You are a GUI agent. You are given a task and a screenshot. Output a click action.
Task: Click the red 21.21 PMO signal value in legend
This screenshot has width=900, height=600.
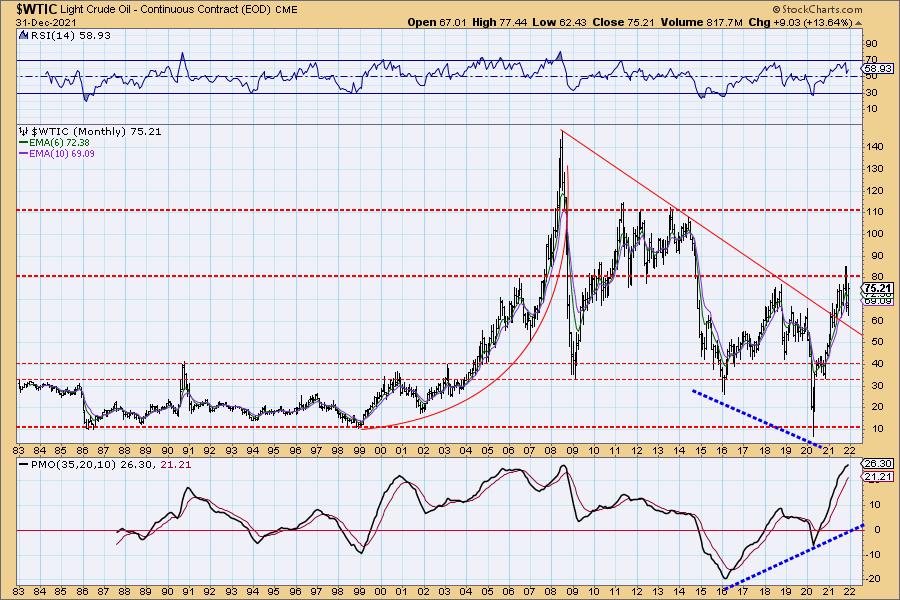(175, 464)
